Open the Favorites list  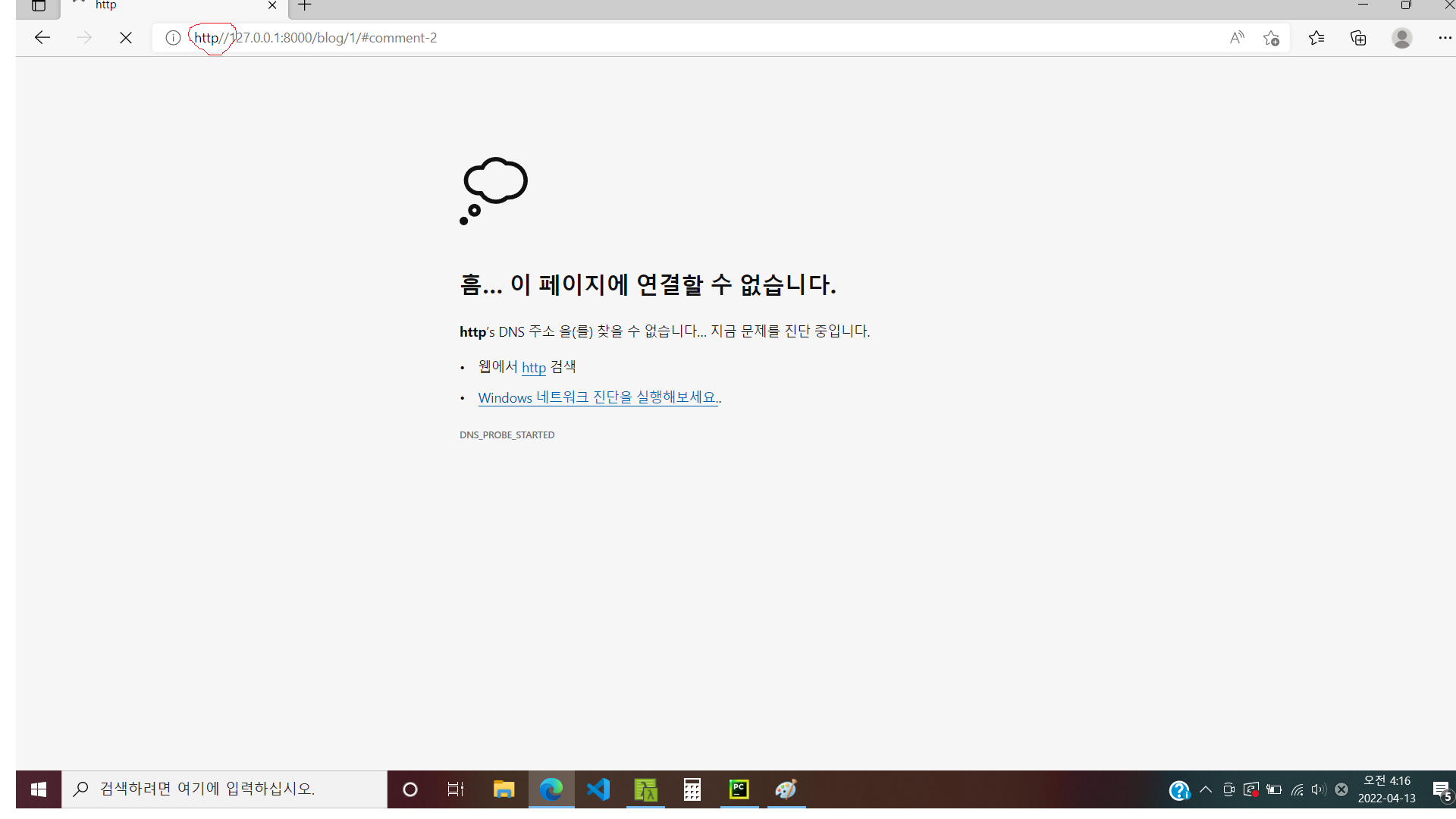(x=1316, y=38)
